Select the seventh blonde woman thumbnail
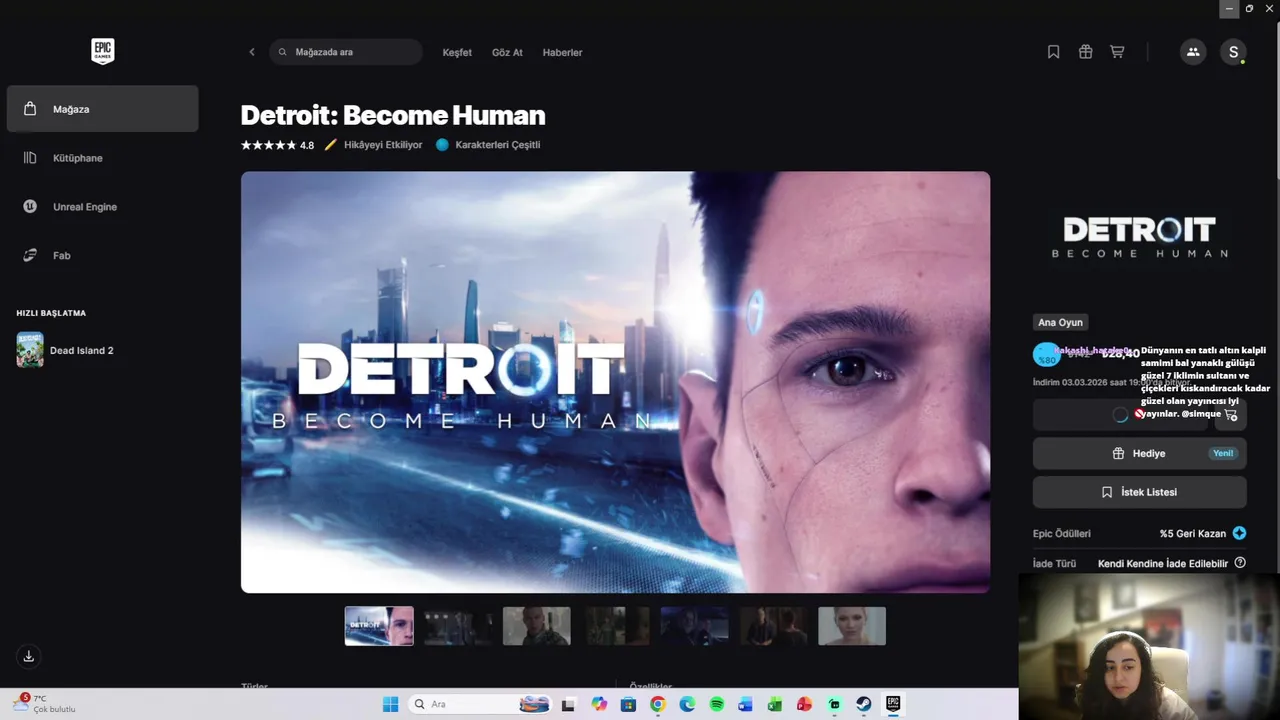This screenshot has height=720, width=1280. coord(852,626)
